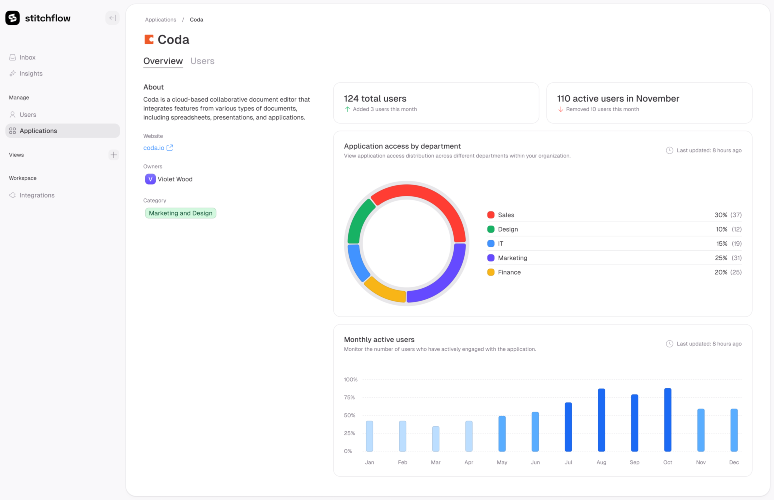This screenshot has width=774, height=500.
Task: Click the Monthly active users heading
Action: coord(379,340)
